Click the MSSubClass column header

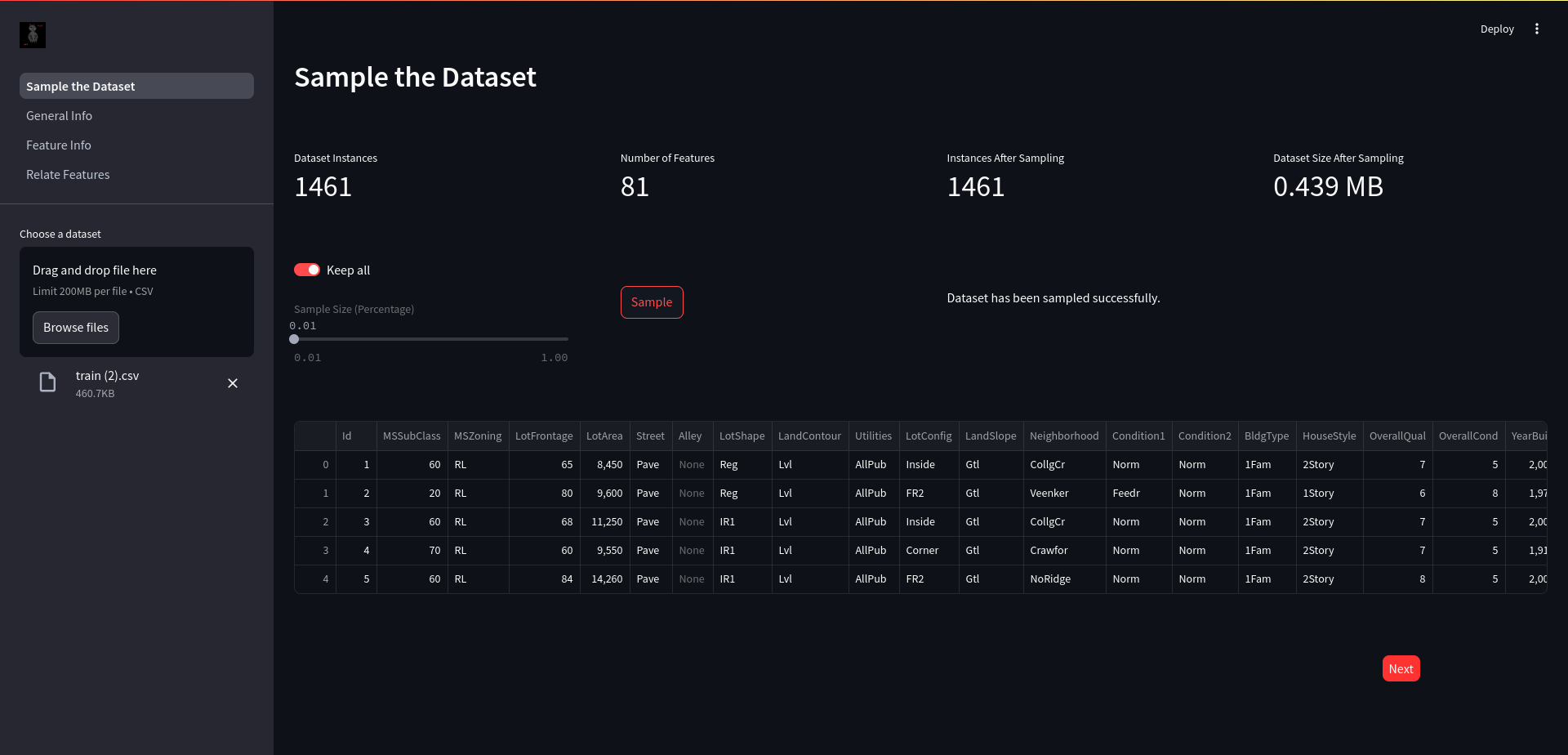point(412,436)
